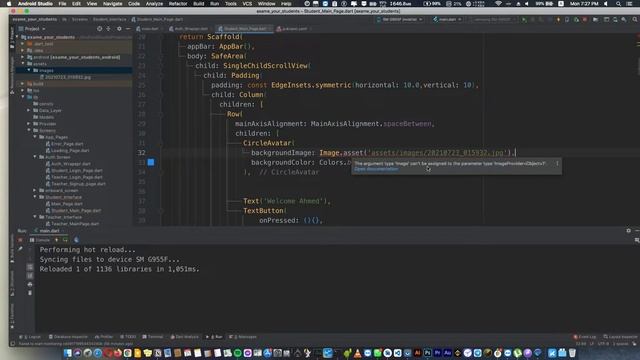Click the soft-wrap icon in console gutter

click(x=30, y=267)
